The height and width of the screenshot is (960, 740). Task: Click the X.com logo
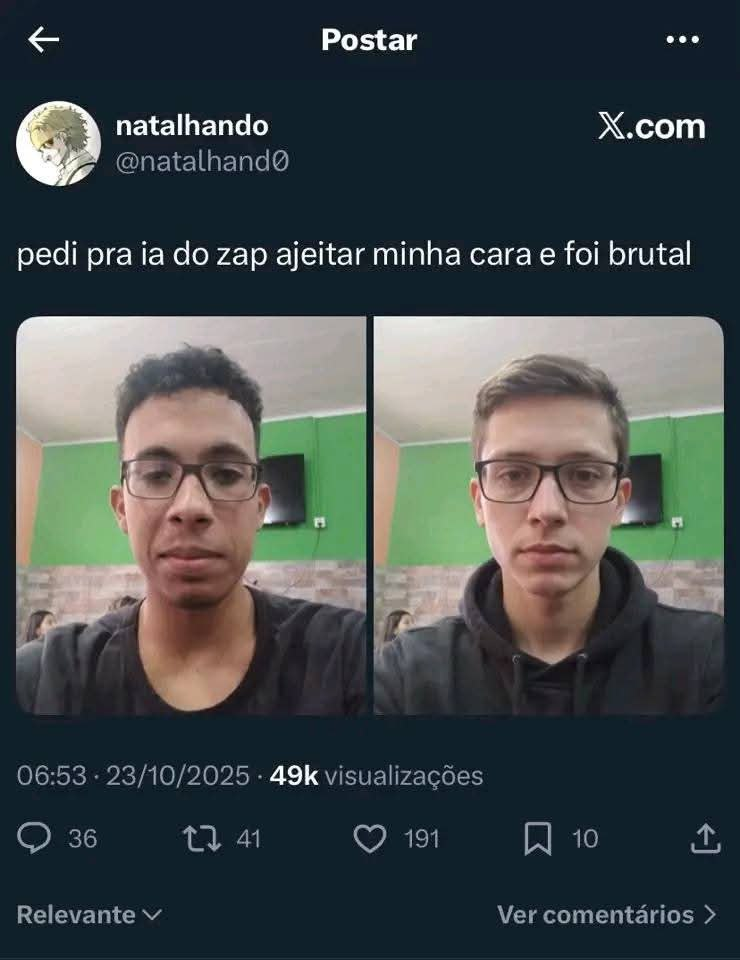point(652,127)
